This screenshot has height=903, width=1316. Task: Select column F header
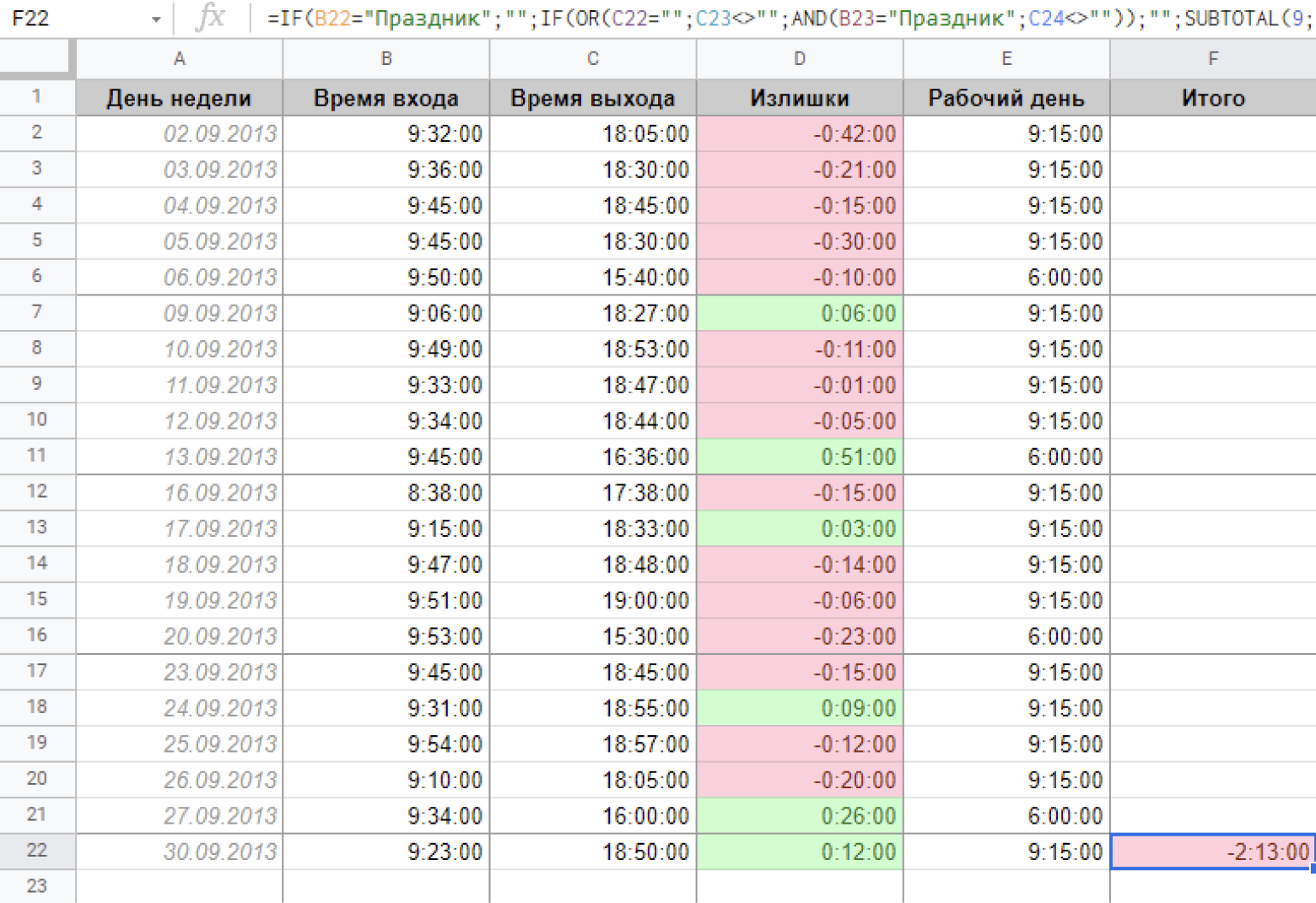pyautogui.click(x=1213, y=59)
